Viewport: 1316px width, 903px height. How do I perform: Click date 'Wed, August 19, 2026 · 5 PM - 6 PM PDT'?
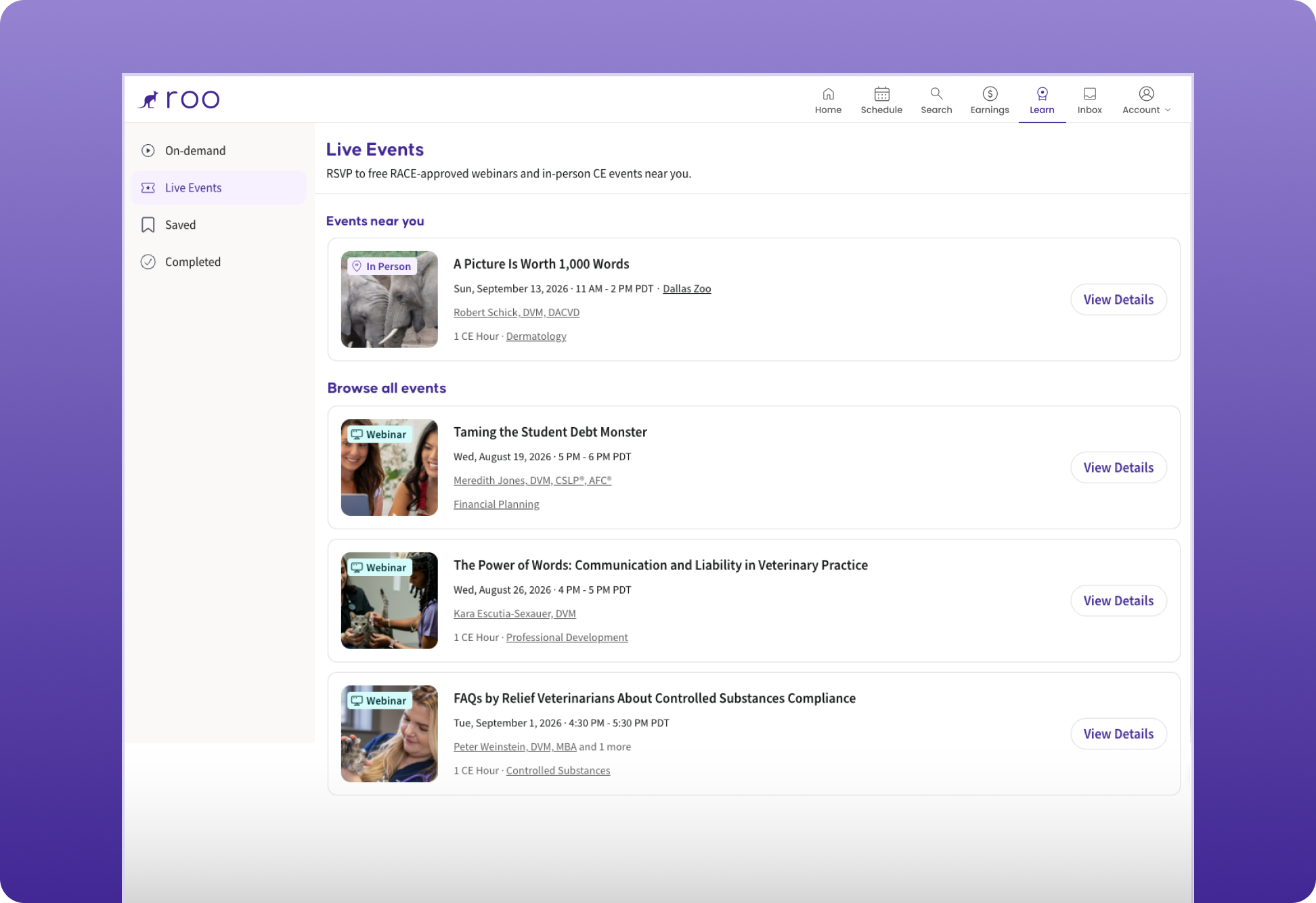[x=542, y=456]
